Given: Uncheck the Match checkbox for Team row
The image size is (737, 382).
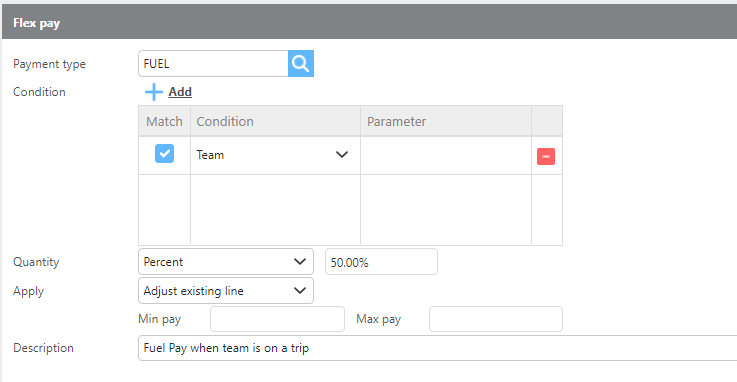Looking at the screenshot, I should coord(165,154).
